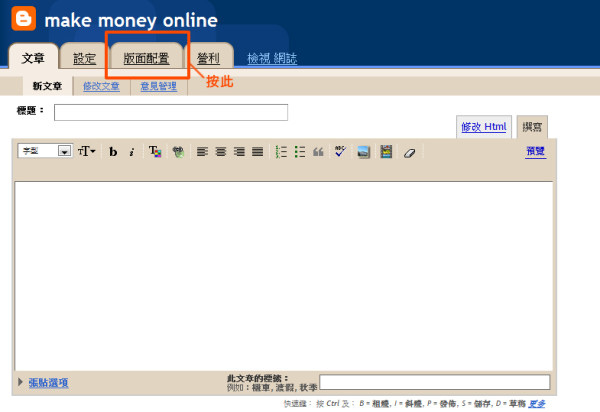
Task: Open the text color picker
Action: click(155, 151)
